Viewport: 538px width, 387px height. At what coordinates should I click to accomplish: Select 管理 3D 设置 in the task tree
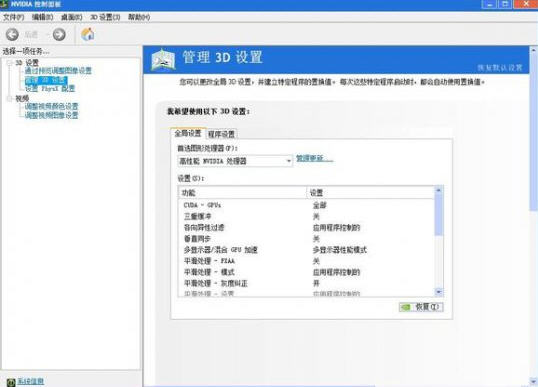(46, 80)
